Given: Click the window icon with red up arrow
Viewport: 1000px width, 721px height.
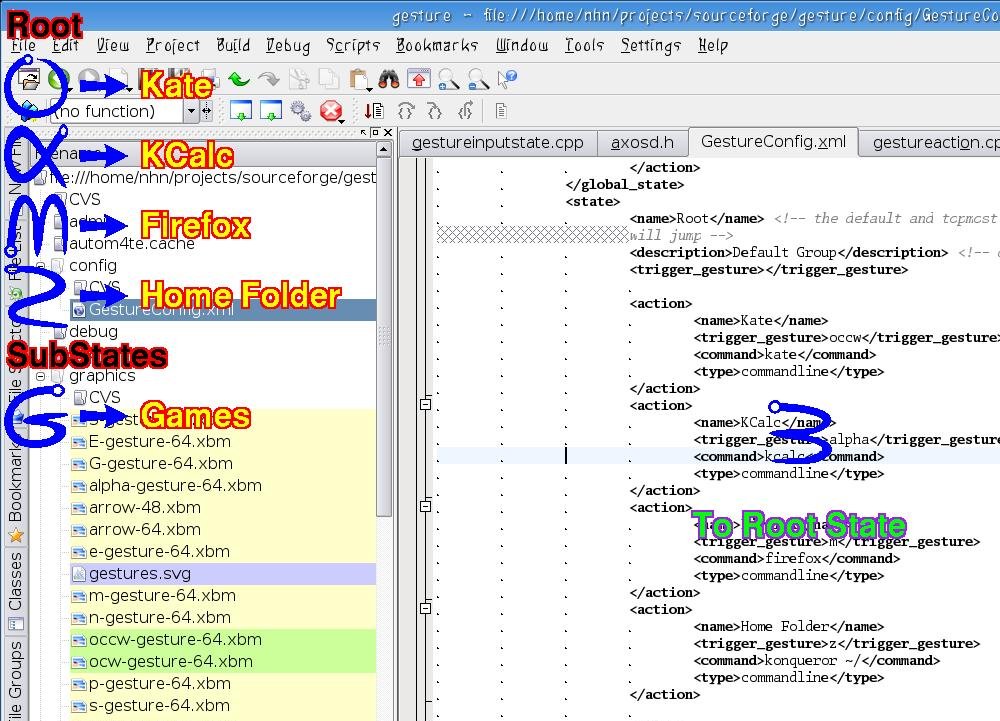Looking at the screenshot, I should pos(418,79).
